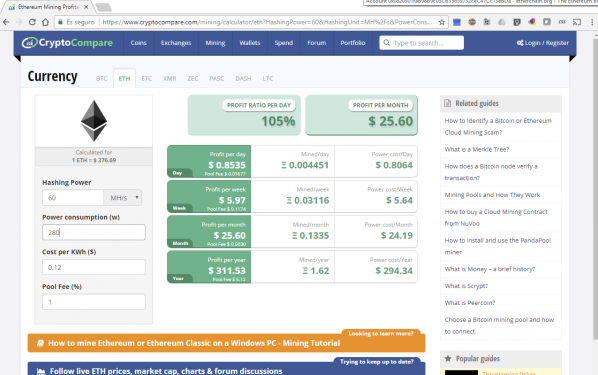Screen dimensions: 598x375
Task: Click the Hashing Power input field
Action: (73, 198)
